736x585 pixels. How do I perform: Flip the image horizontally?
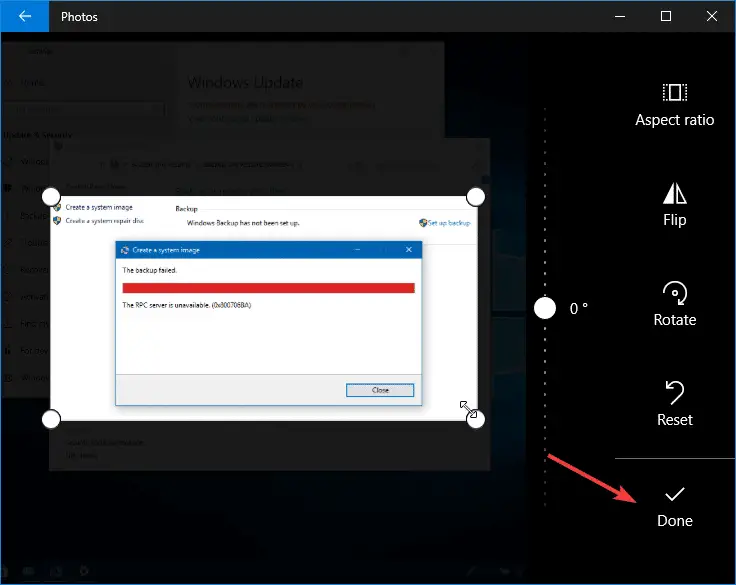[x=675, y=205]
